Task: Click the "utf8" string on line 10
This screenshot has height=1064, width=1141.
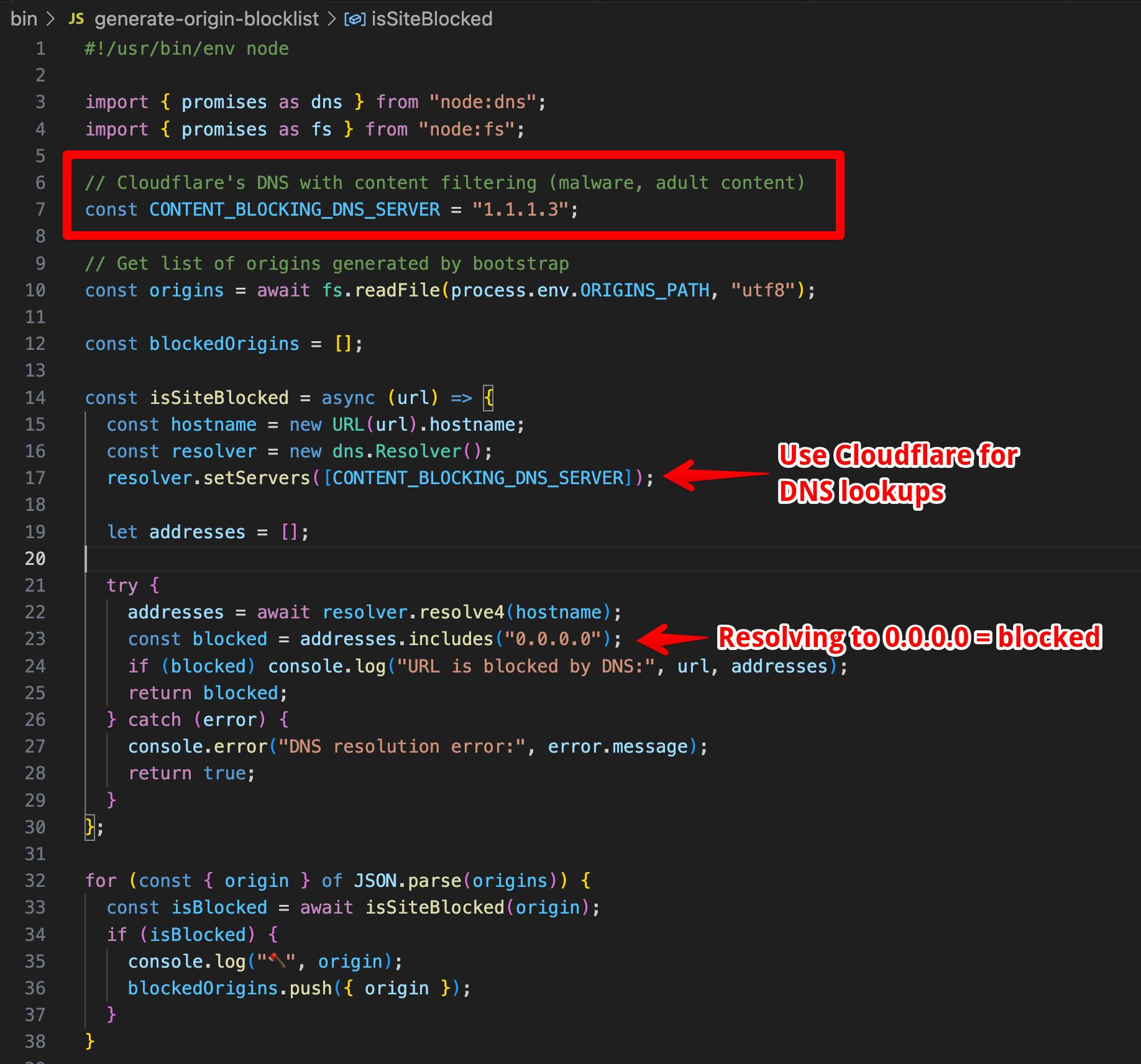Action: (764, 290)
